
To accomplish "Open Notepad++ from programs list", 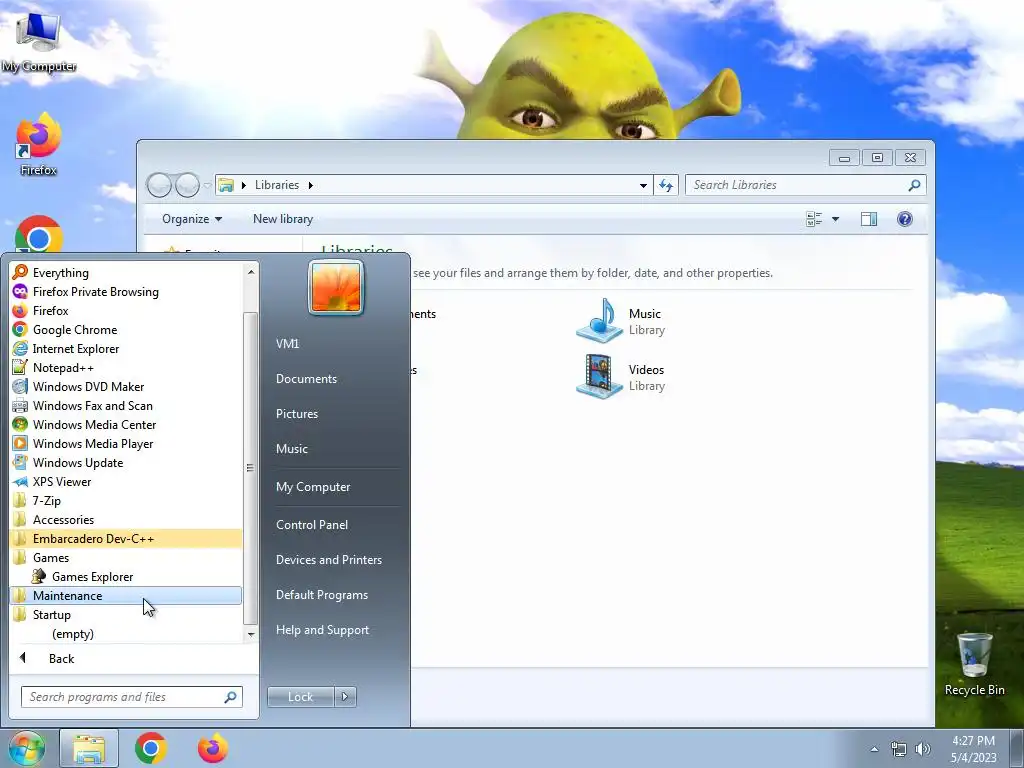I will (x=126, y=368).
